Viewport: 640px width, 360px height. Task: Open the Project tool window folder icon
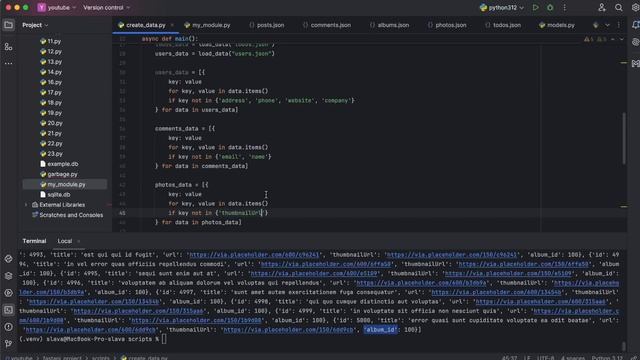point(8,25)
